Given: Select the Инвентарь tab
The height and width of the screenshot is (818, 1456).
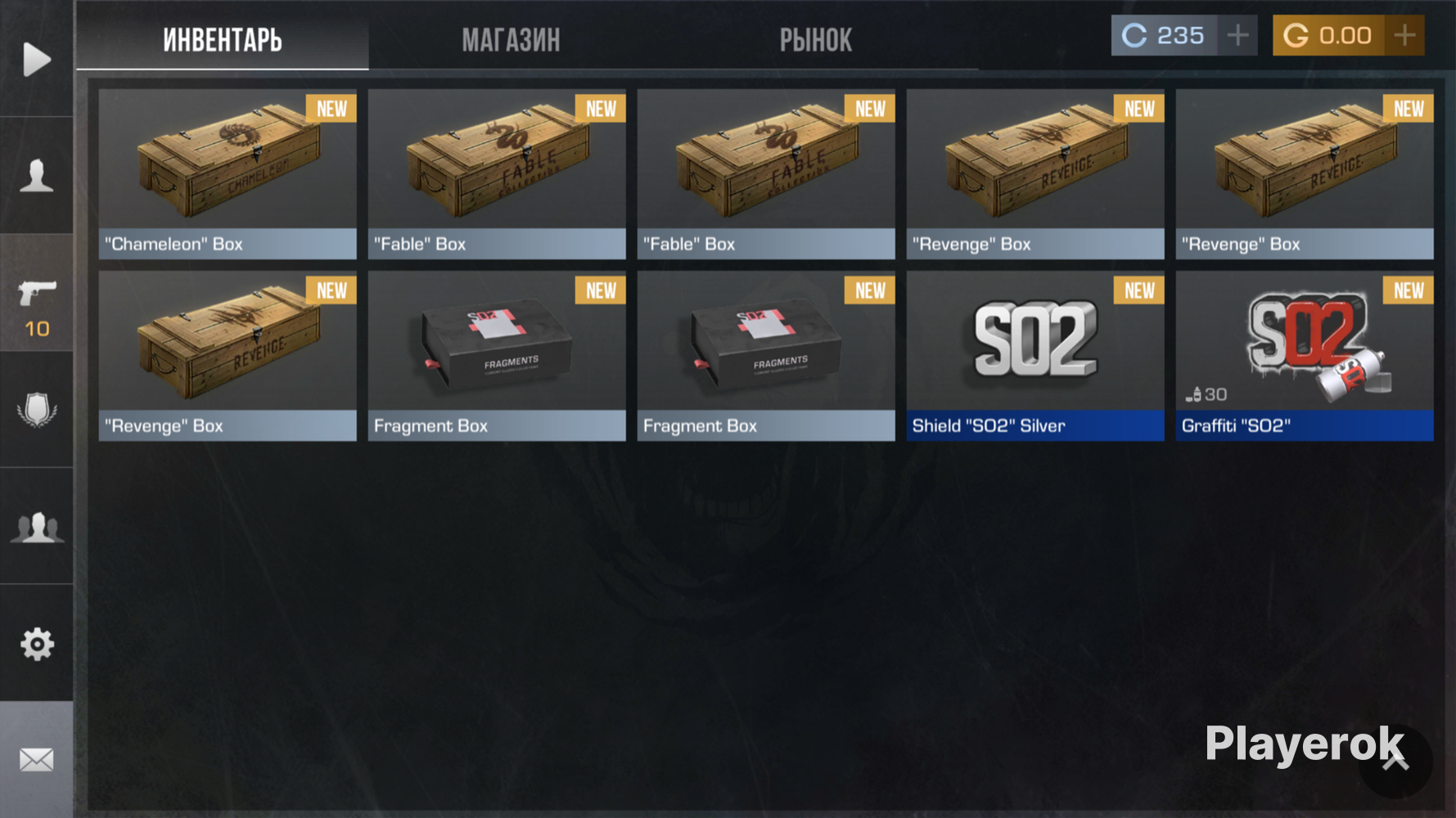Looking at the screenshot, I should tap(222, 39).
